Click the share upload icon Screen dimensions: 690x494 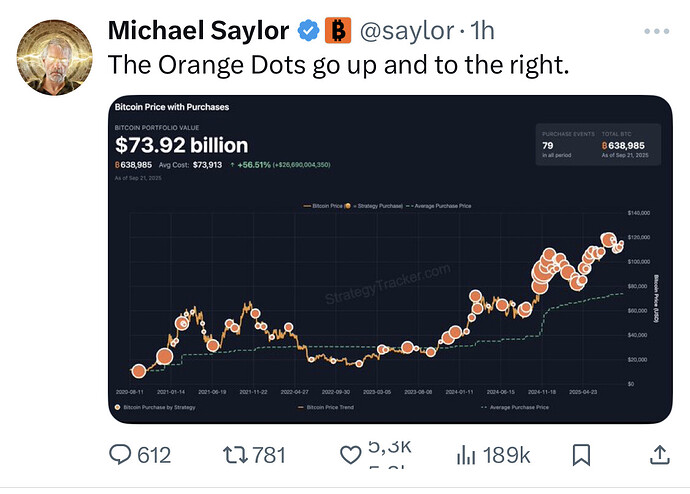click(x=658, y=455)
